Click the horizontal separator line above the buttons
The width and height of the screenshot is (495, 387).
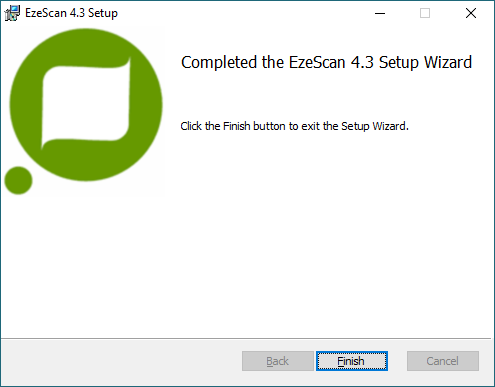coord(246,339)
